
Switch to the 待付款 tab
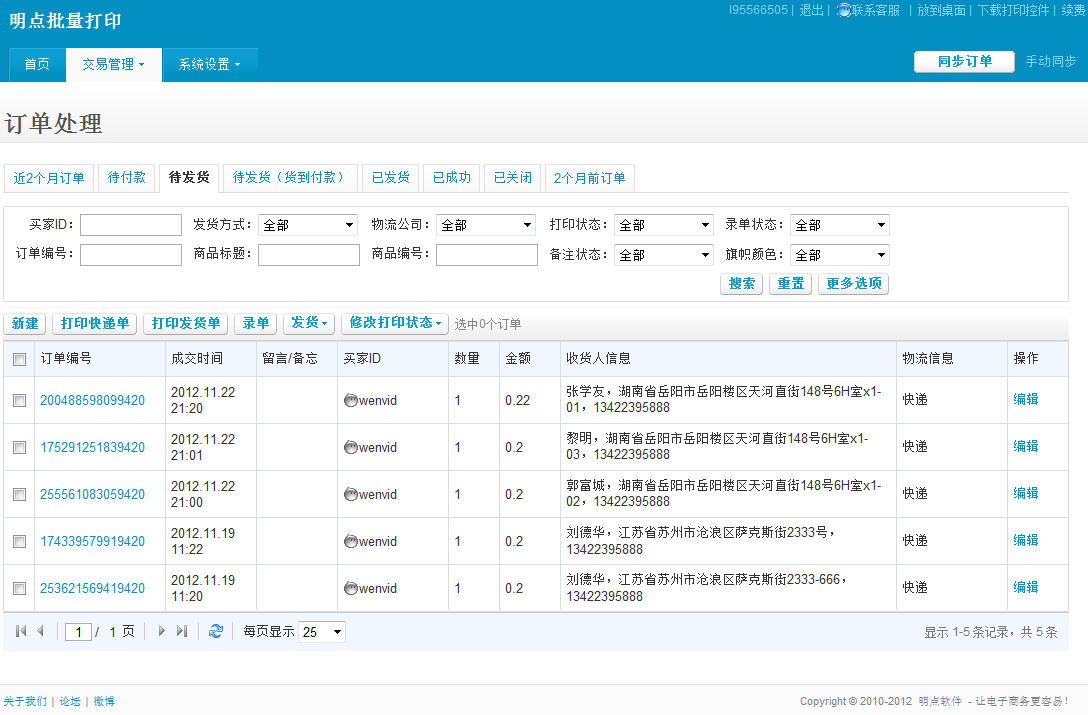126,178
